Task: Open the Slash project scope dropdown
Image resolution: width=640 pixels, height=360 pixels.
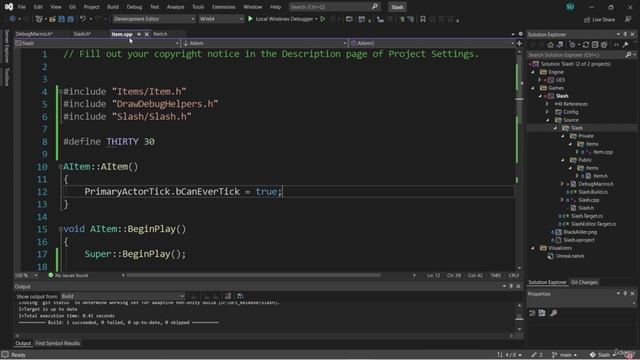Action: coord(97,43)
